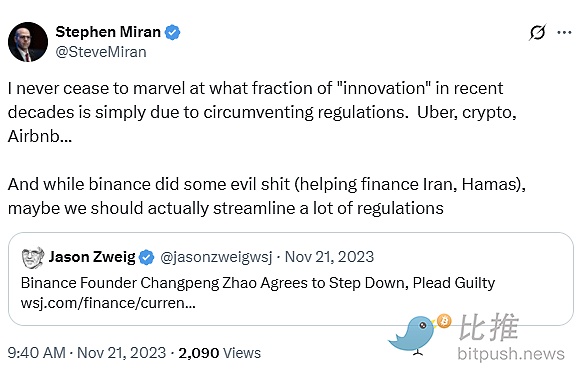
Task: Click Stephen Miran's verified badge
Action: point(172,32)
